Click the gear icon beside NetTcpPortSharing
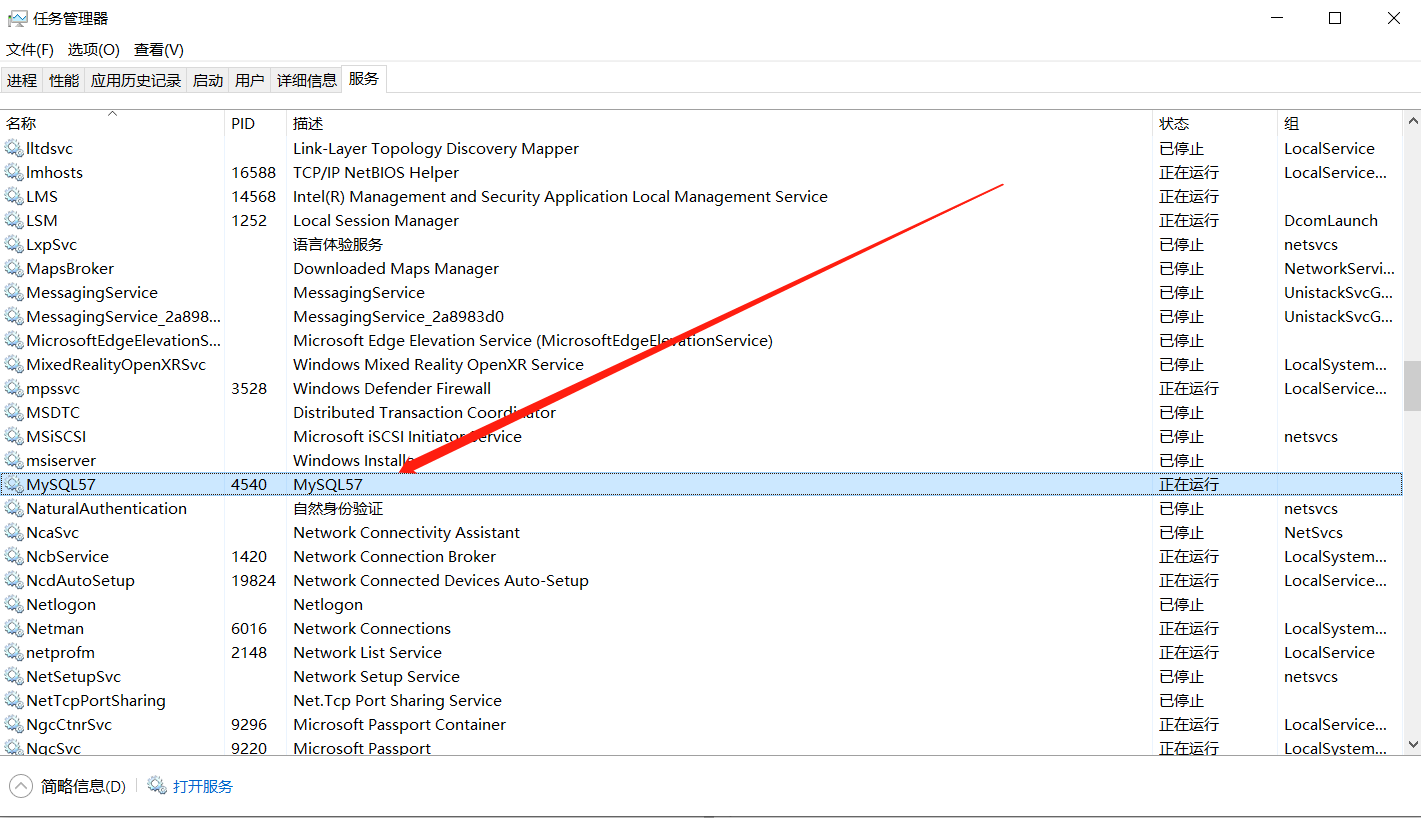The width and height of the screenshot is (1421, 818). (13, 700)
